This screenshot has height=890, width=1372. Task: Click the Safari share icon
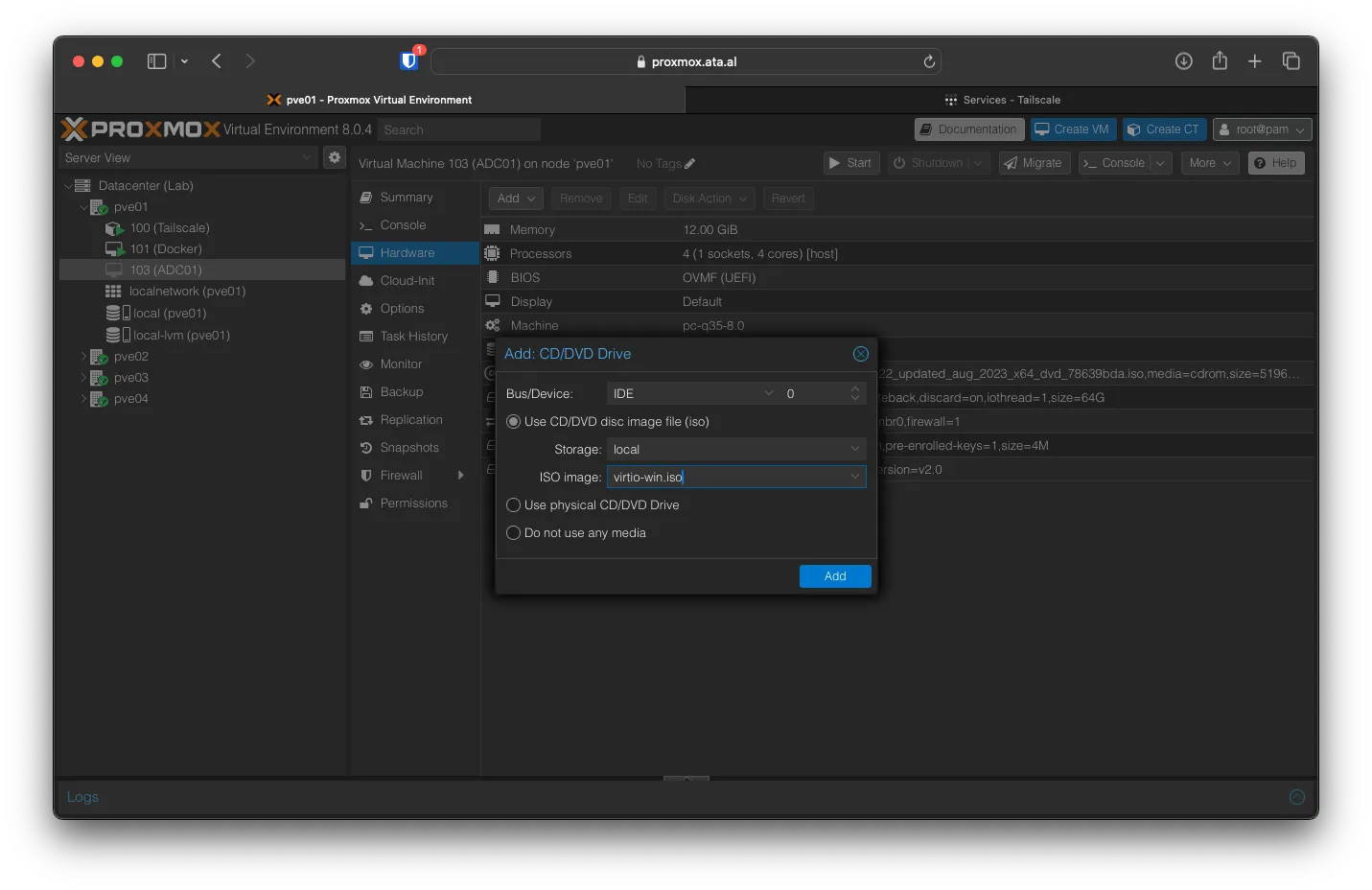1220,60
